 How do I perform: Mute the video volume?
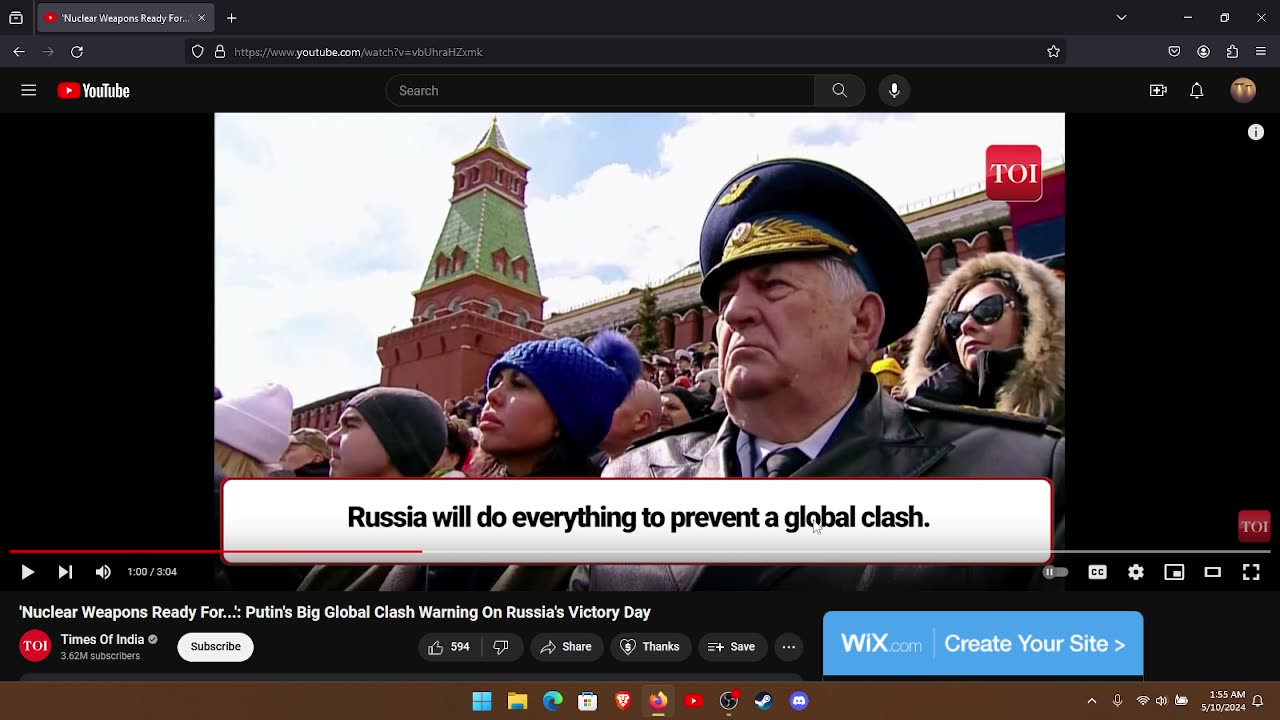coord(103,572)
